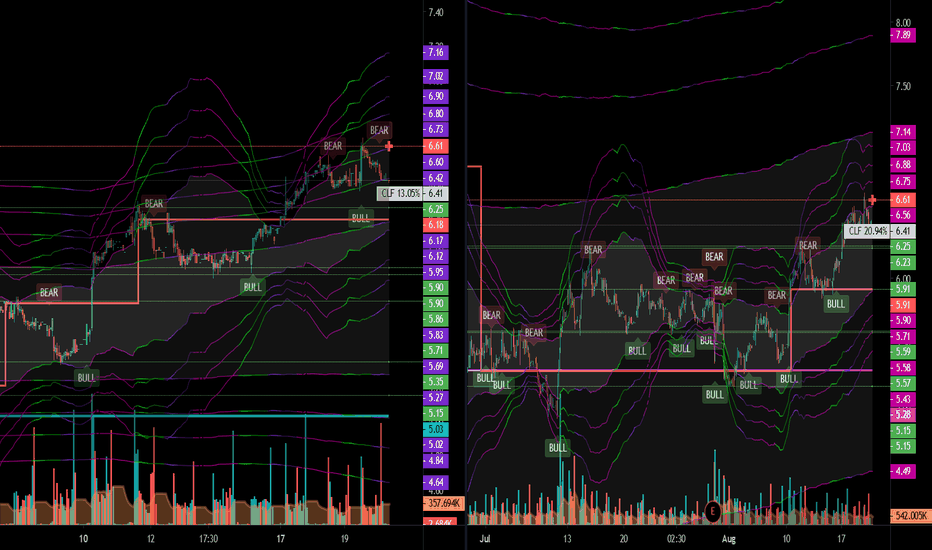Select the left chart's lowest BULL label
932x550 pixels.
point(86,378)
